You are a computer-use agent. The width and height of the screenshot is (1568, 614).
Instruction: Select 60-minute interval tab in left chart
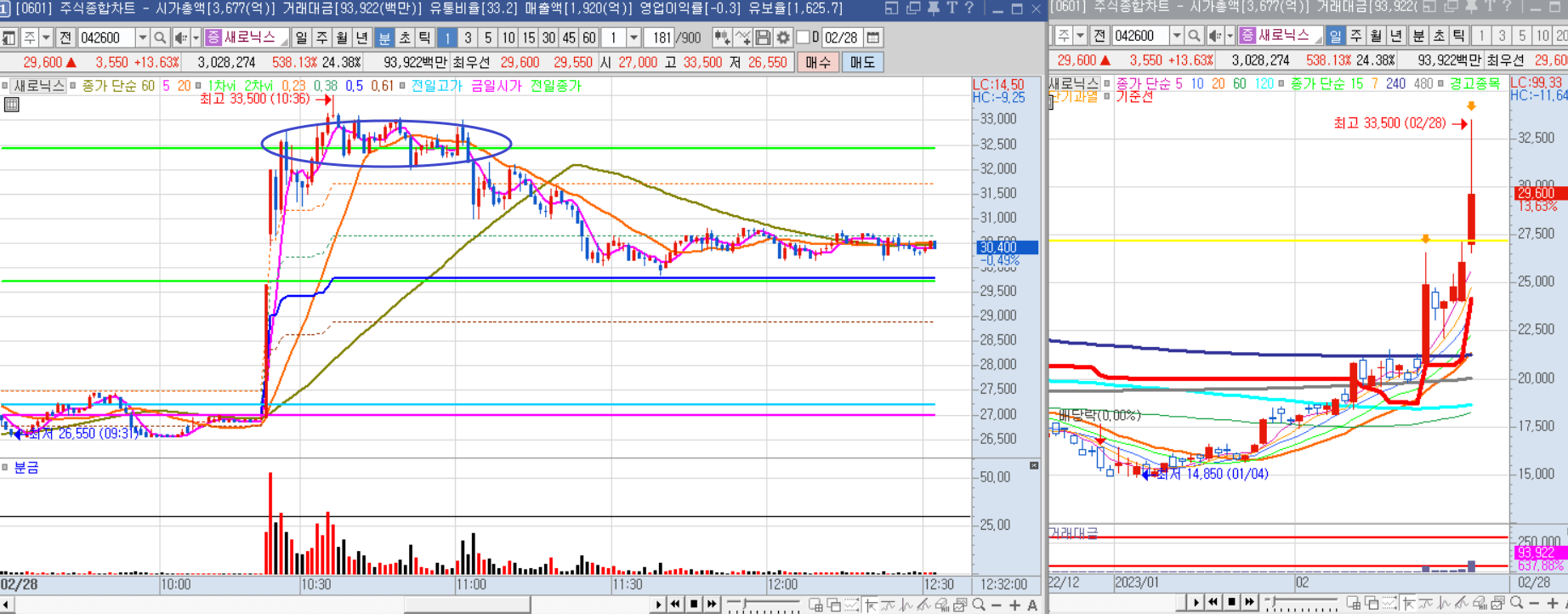coord(588,38)
